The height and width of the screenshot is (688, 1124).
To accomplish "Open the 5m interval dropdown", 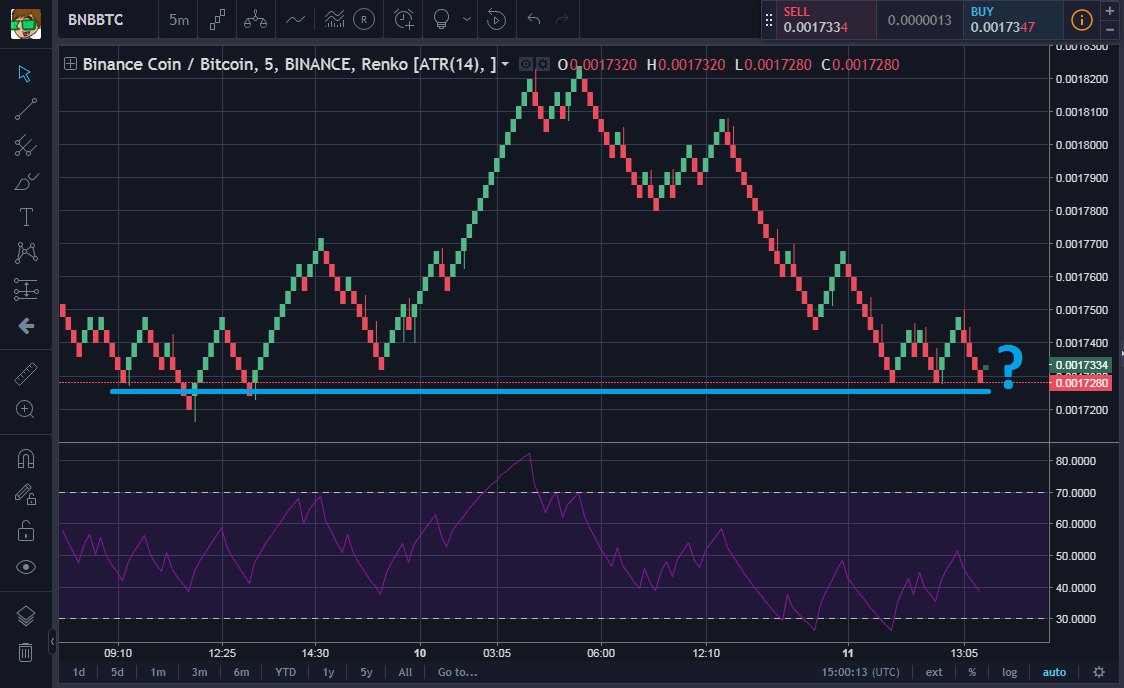I will point(179,20).
